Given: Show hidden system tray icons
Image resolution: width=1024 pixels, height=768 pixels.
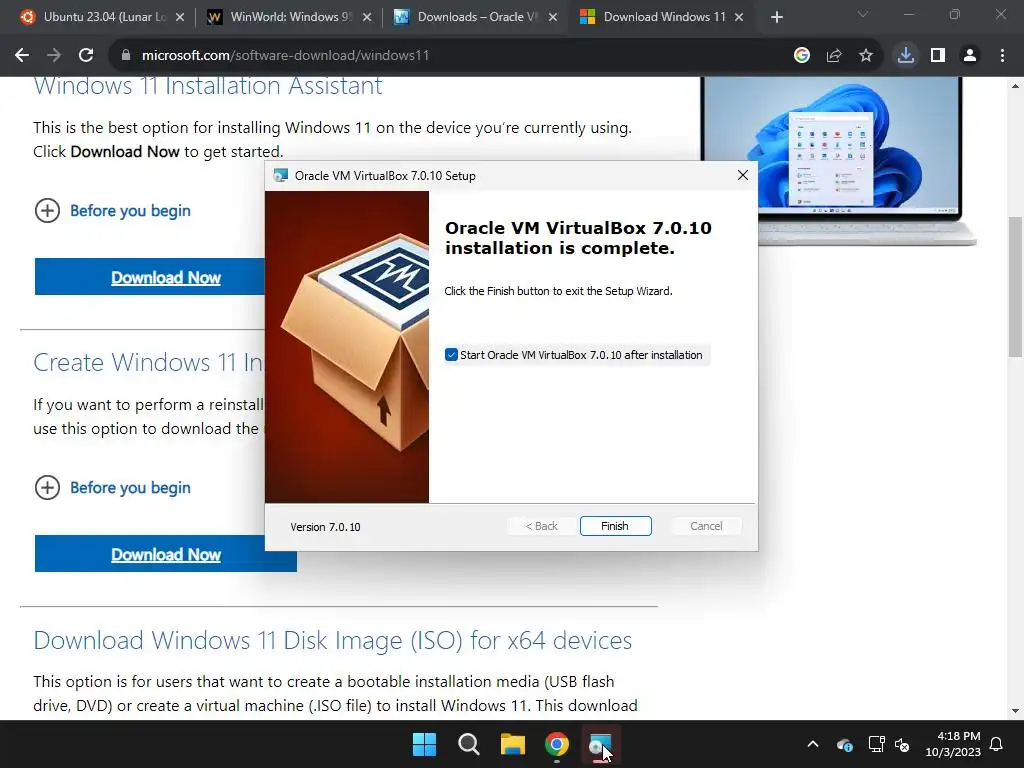Looking at the screenshot, I should 813,744.
